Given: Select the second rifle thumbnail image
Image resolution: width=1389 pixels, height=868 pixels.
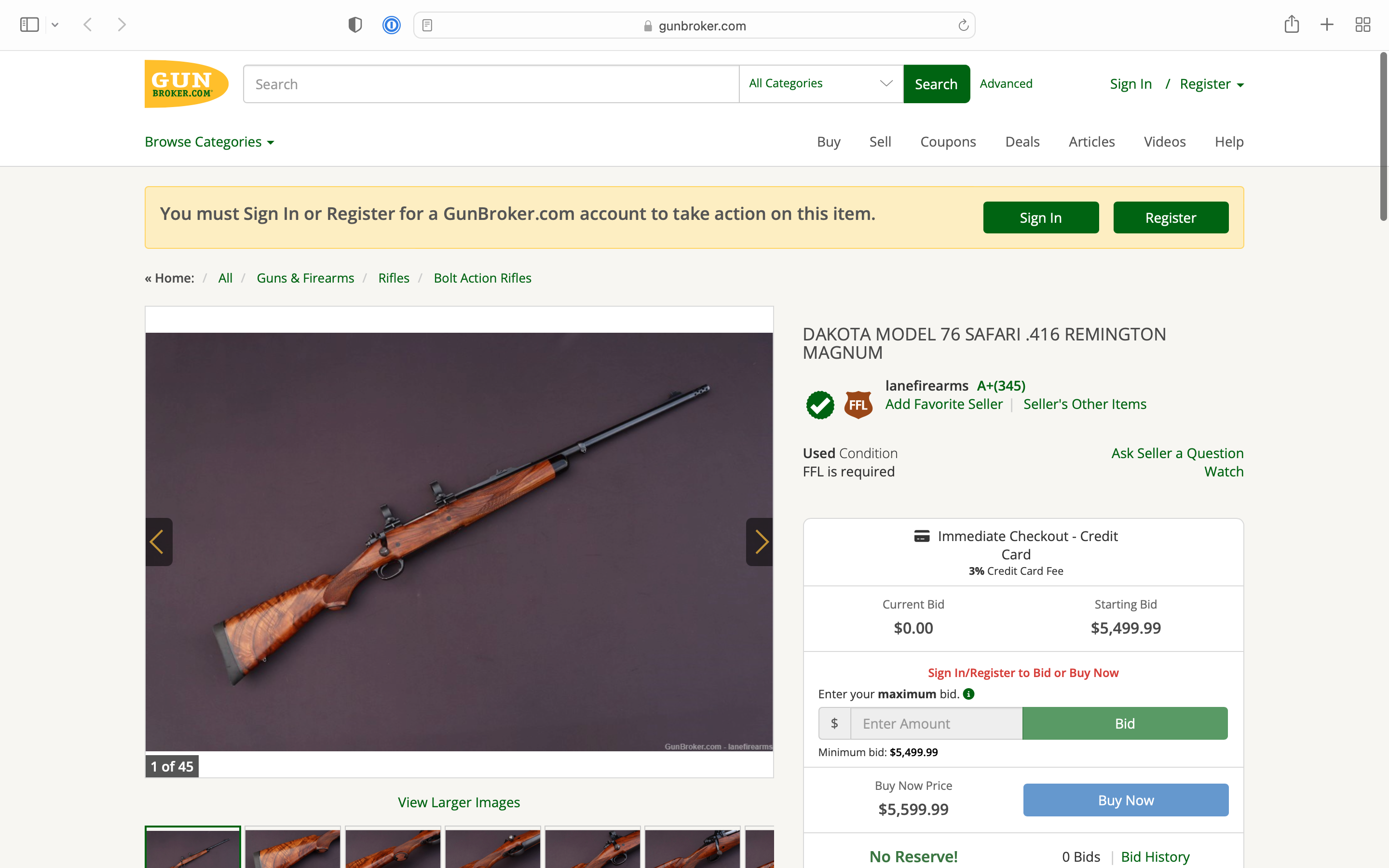Looking at the screenshot, I should pos(293,847).
